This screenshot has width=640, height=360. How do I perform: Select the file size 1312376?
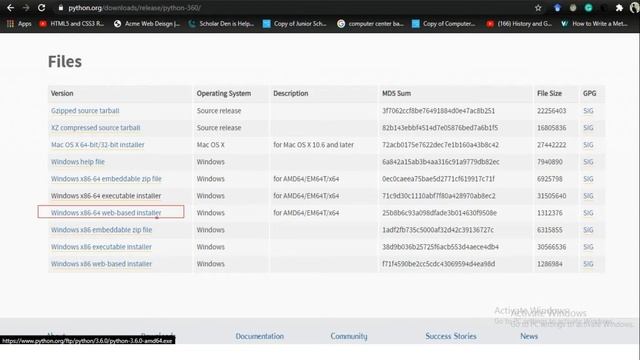550,213
